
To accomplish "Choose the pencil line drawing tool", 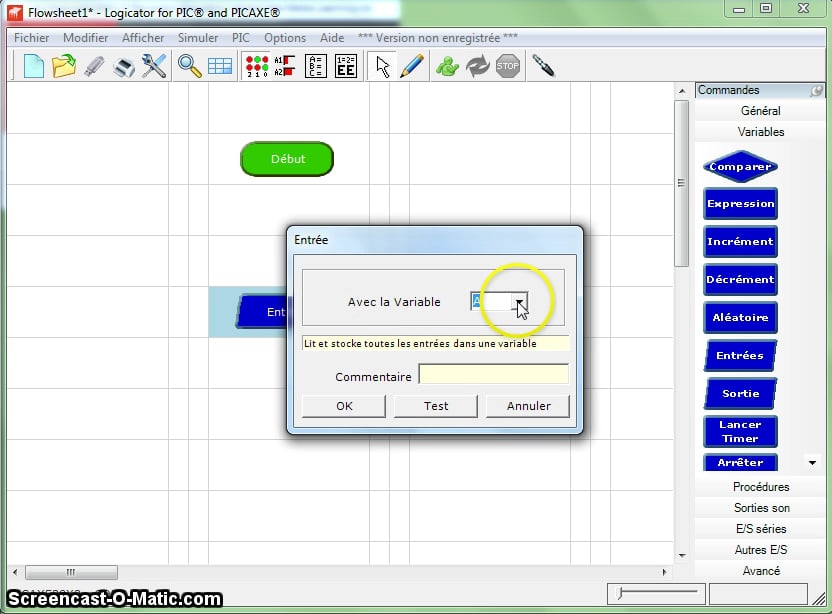I will 412,66.
